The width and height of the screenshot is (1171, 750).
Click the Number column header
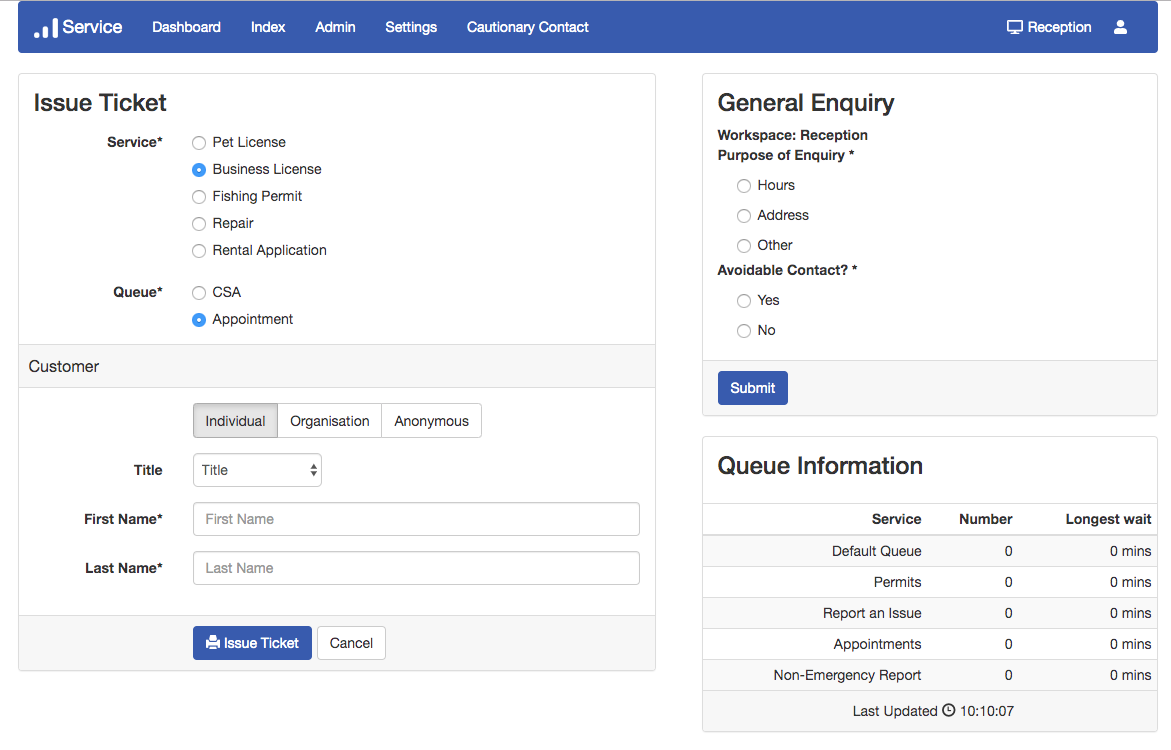click(986, 519)
